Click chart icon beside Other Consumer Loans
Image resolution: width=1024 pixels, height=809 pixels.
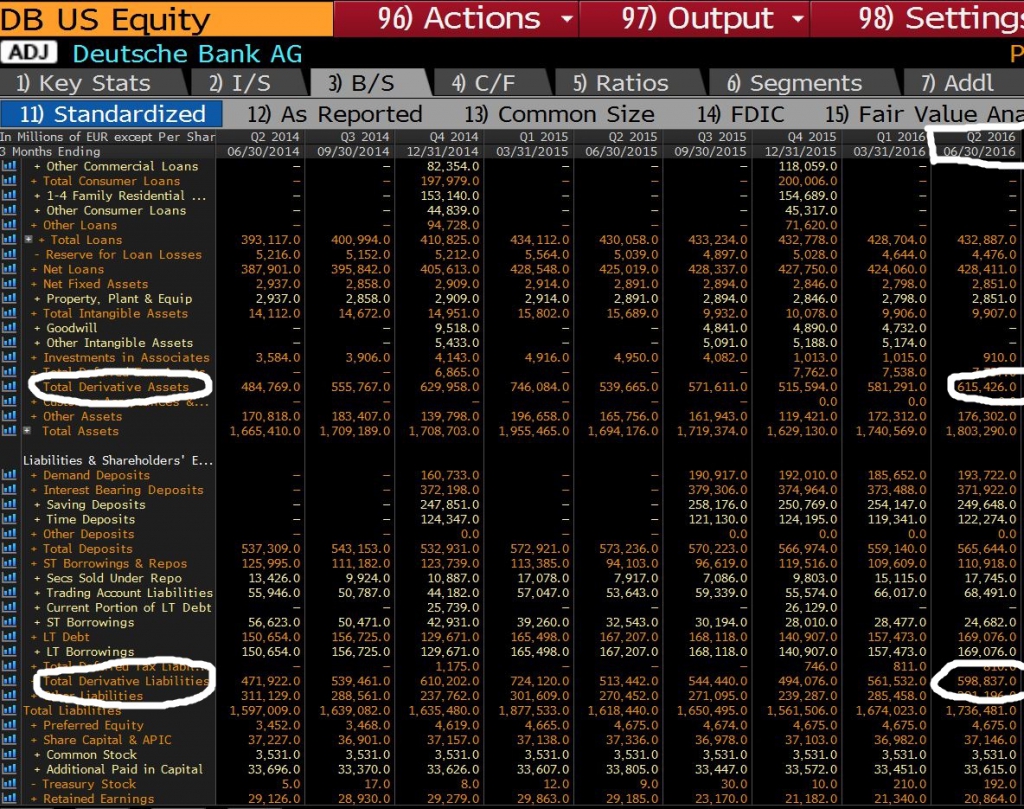coord(9,210)
